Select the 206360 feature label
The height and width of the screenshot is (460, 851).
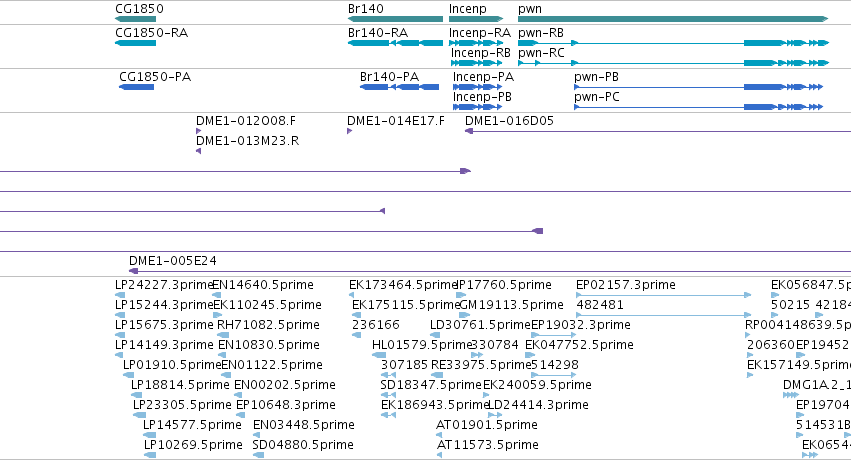click(x=771, y=345)
